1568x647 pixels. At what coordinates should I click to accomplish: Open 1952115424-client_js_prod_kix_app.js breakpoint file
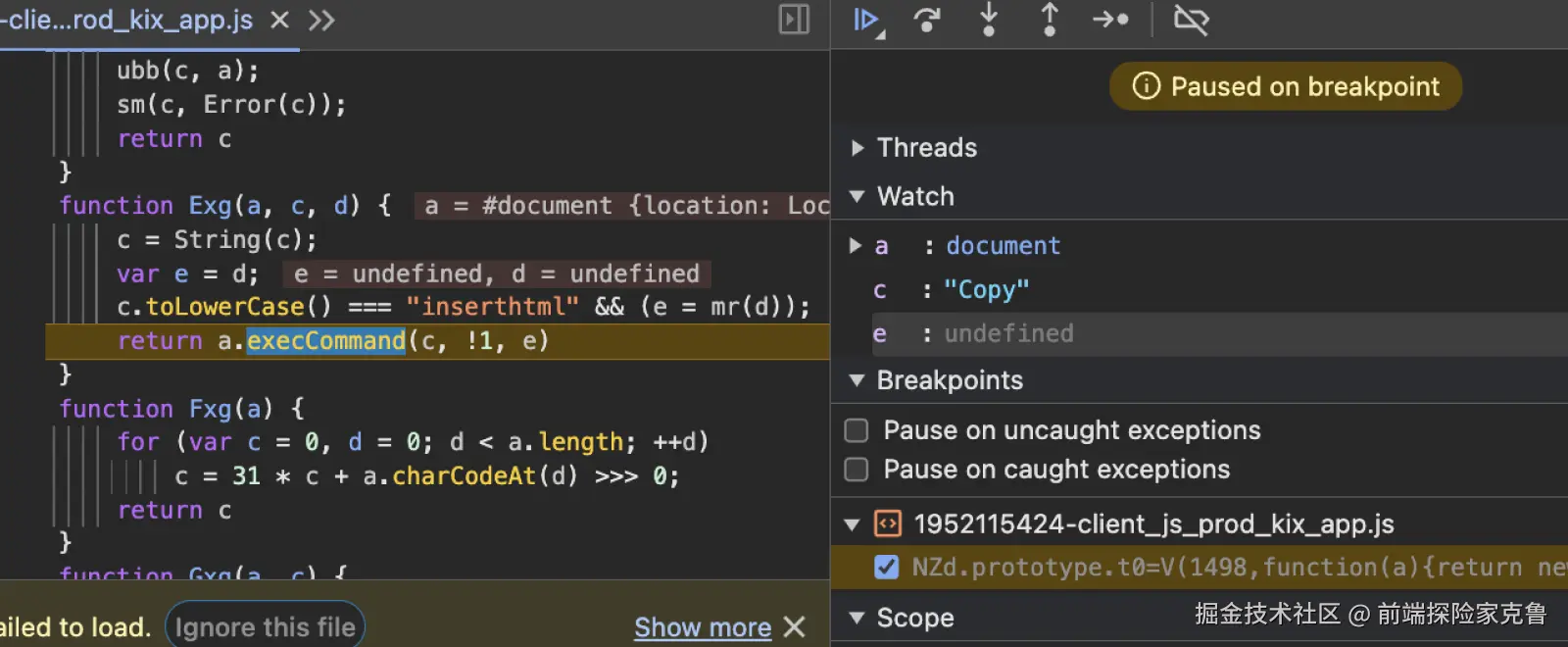click(x=1153, y=524)
